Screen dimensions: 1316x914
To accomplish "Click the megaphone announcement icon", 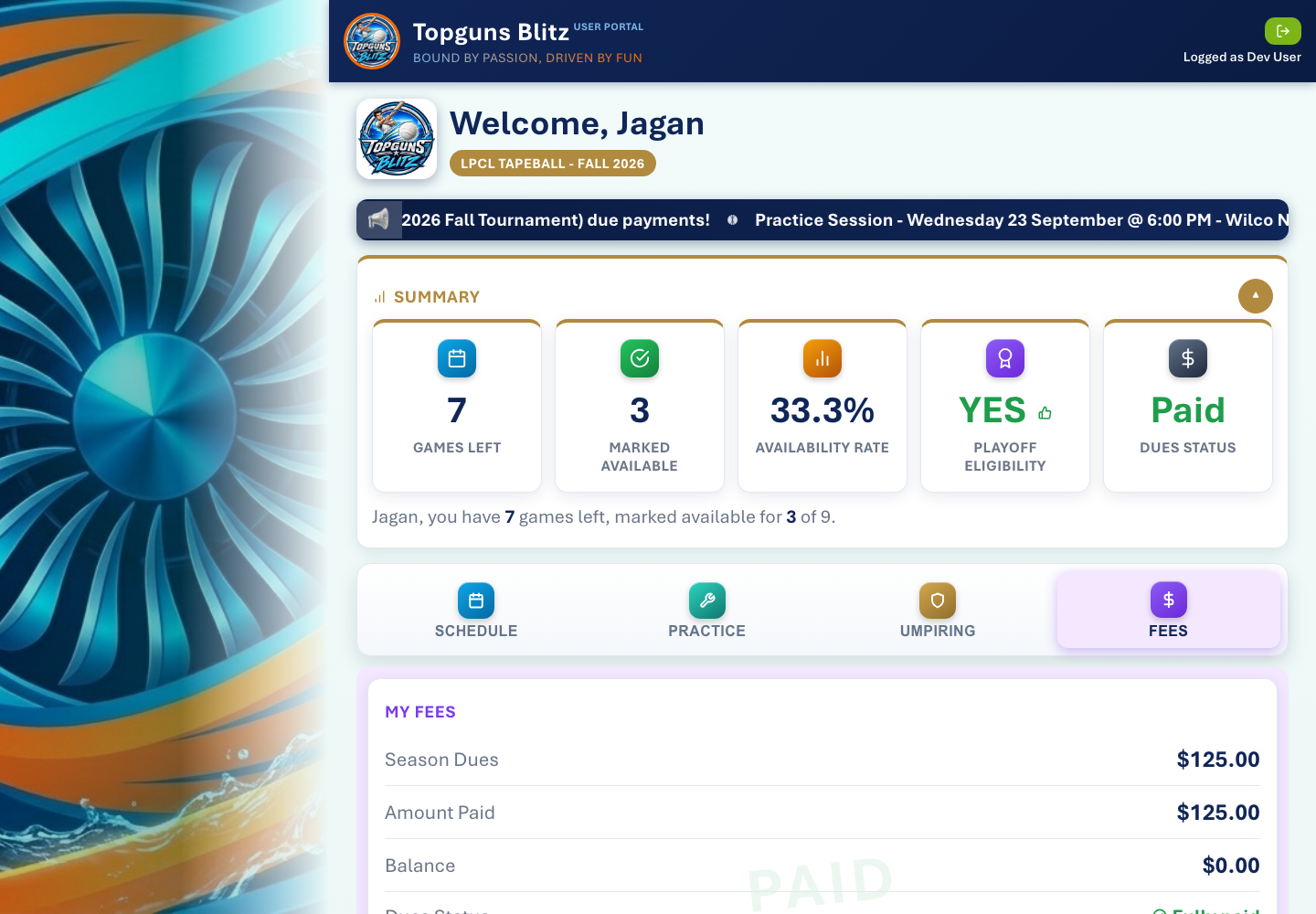I will click(378, 219).
